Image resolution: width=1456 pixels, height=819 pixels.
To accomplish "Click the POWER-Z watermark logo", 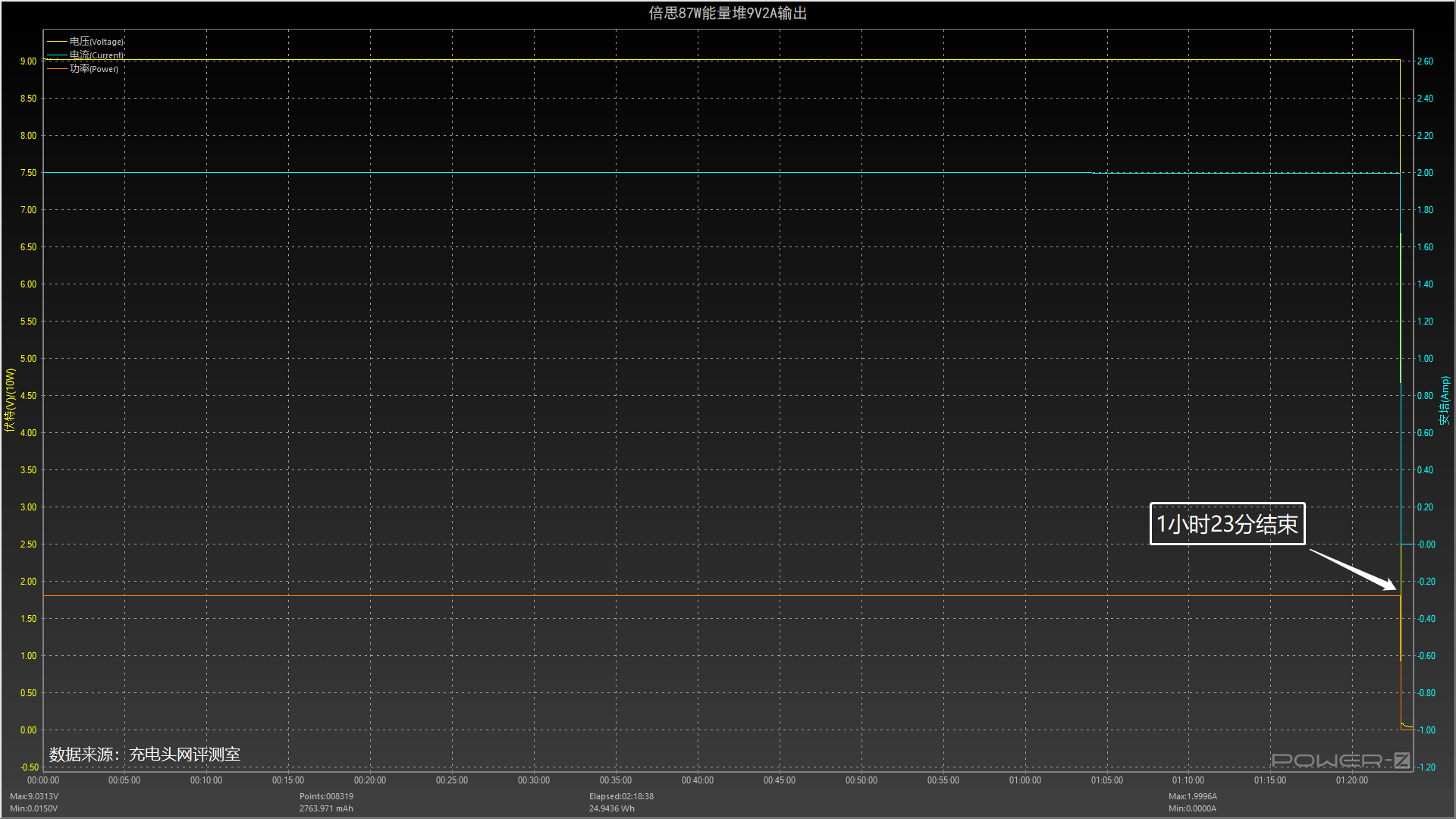I will [x=1340, y=760].
